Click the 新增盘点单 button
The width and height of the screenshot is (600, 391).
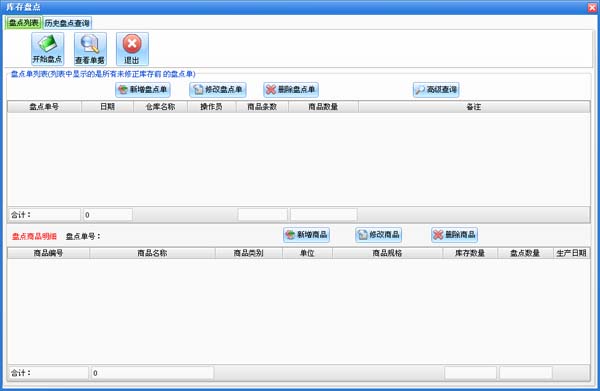(143, 90)
